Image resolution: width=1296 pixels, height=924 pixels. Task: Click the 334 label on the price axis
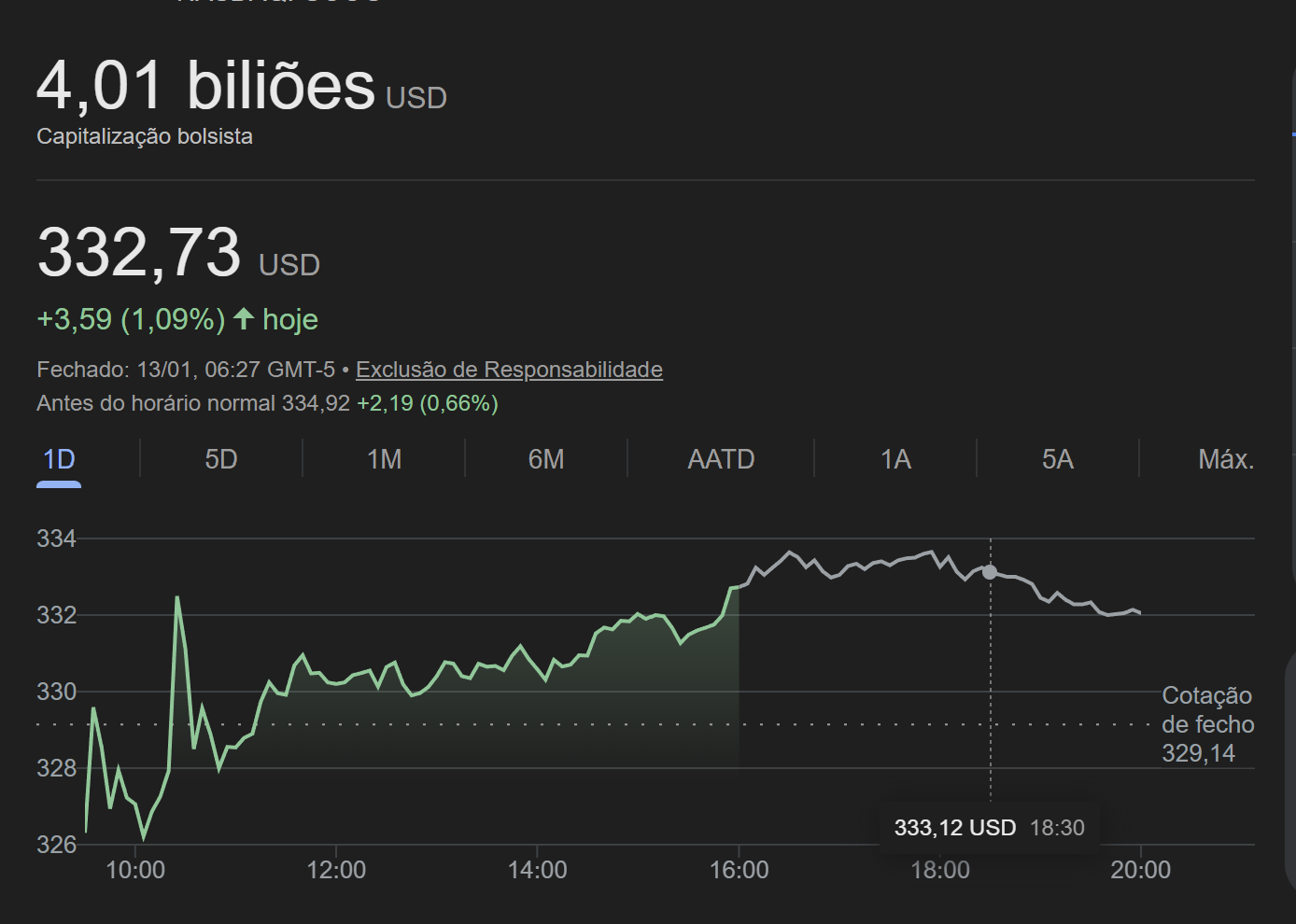(x=56, y=539)
